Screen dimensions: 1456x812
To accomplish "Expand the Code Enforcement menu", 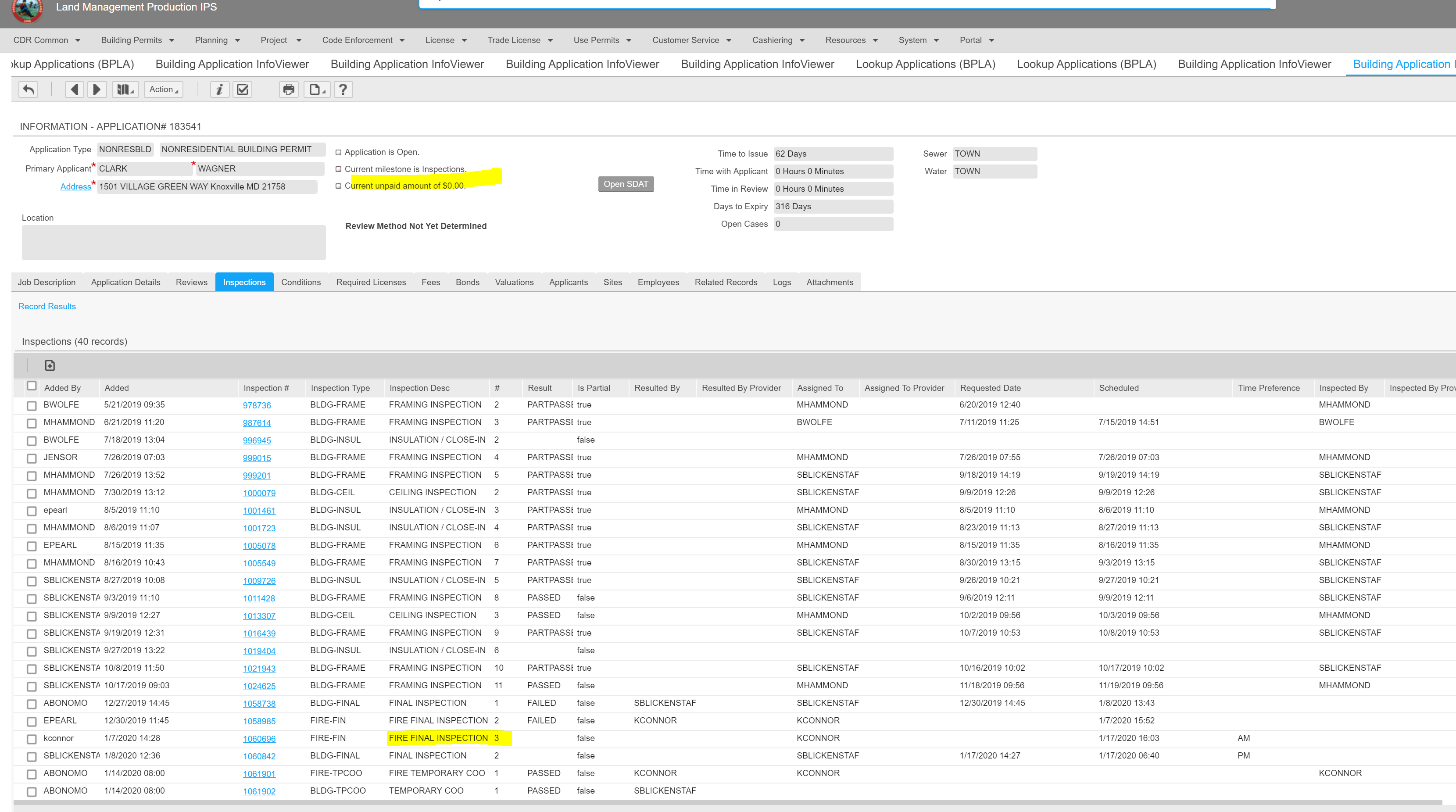I will [363, 40].
